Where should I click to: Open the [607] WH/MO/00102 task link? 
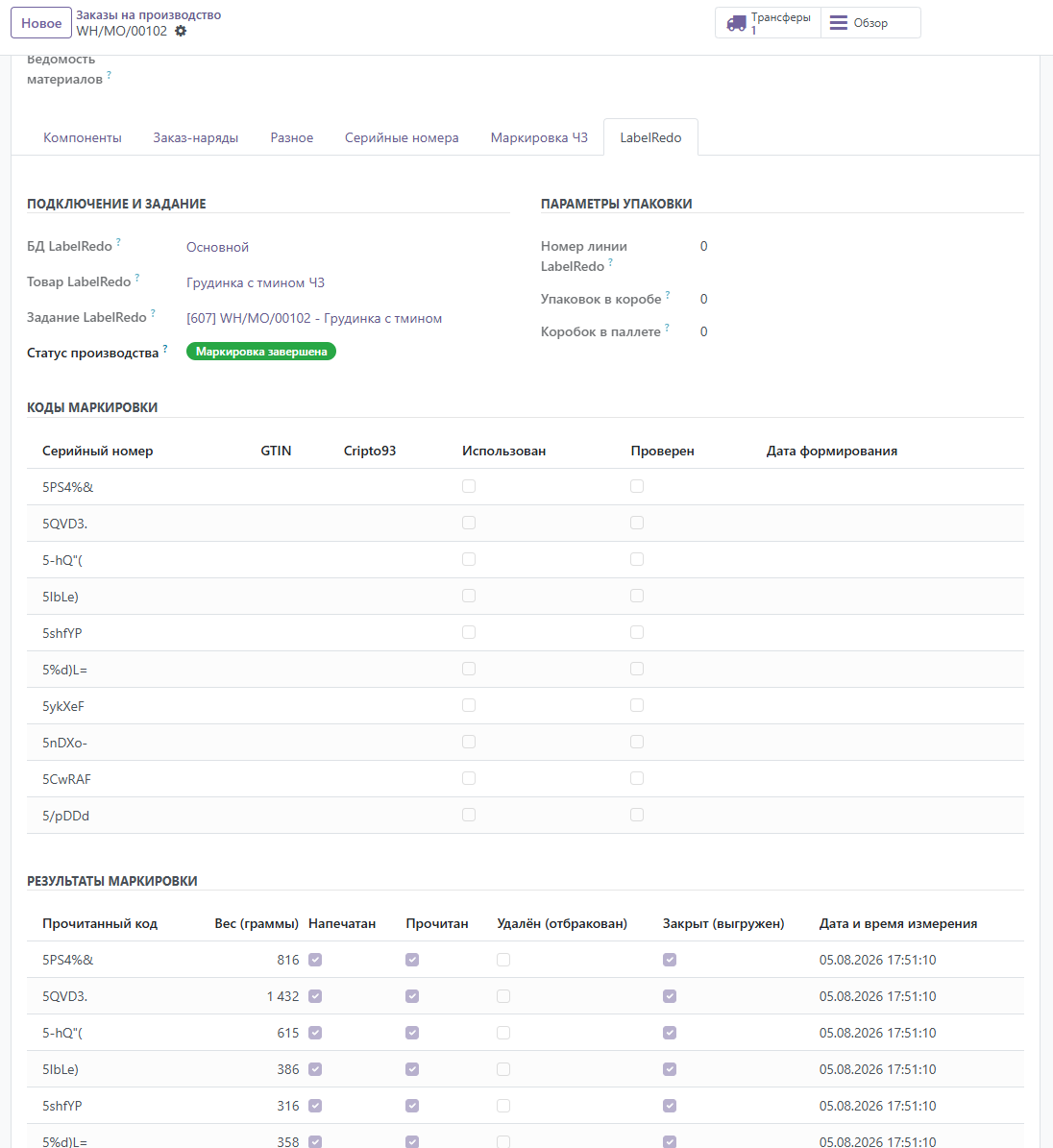click(x=314, y=319)
